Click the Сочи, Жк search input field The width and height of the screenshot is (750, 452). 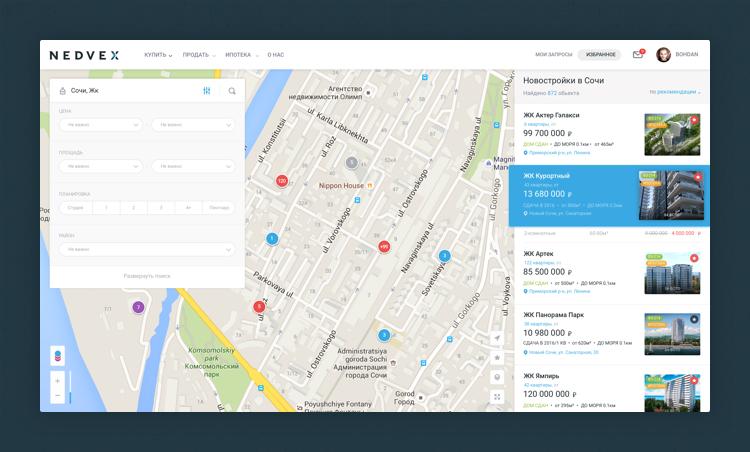point(125,91)
